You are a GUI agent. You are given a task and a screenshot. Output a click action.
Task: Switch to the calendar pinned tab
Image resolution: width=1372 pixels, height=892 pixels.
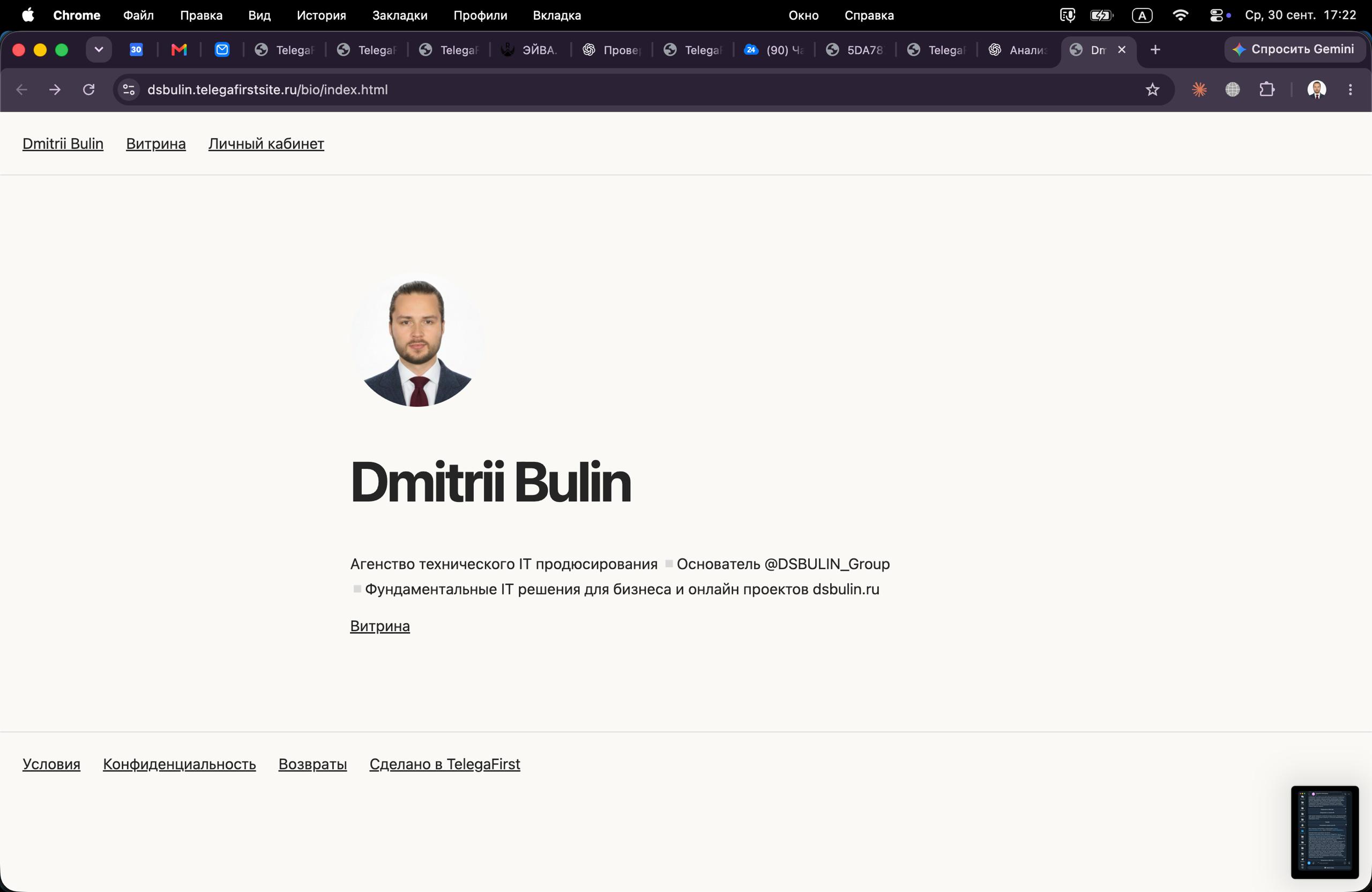[x=136, y=50]
